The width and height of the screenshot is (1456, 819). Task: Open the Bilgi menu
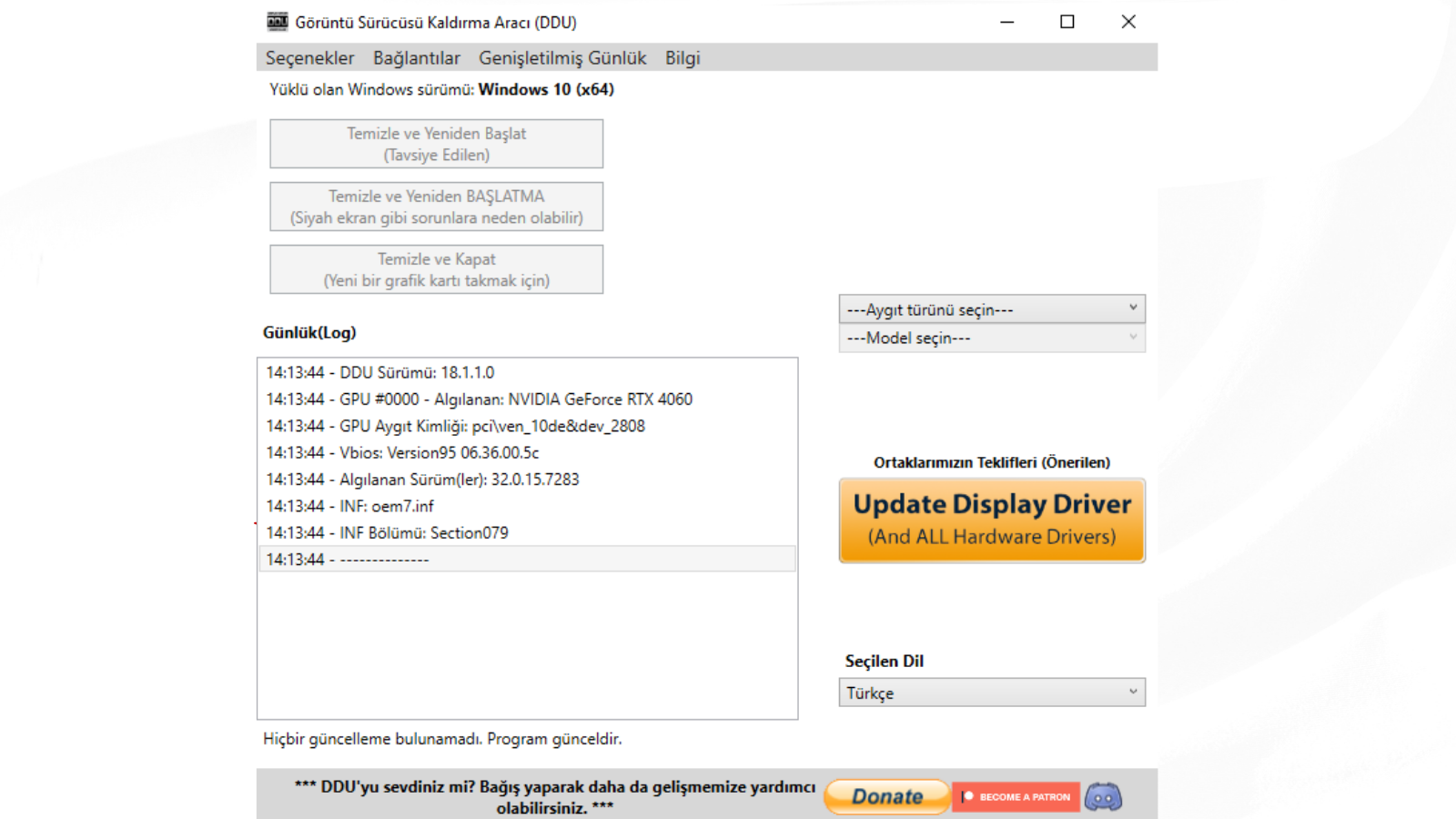(x=682, y=58)
